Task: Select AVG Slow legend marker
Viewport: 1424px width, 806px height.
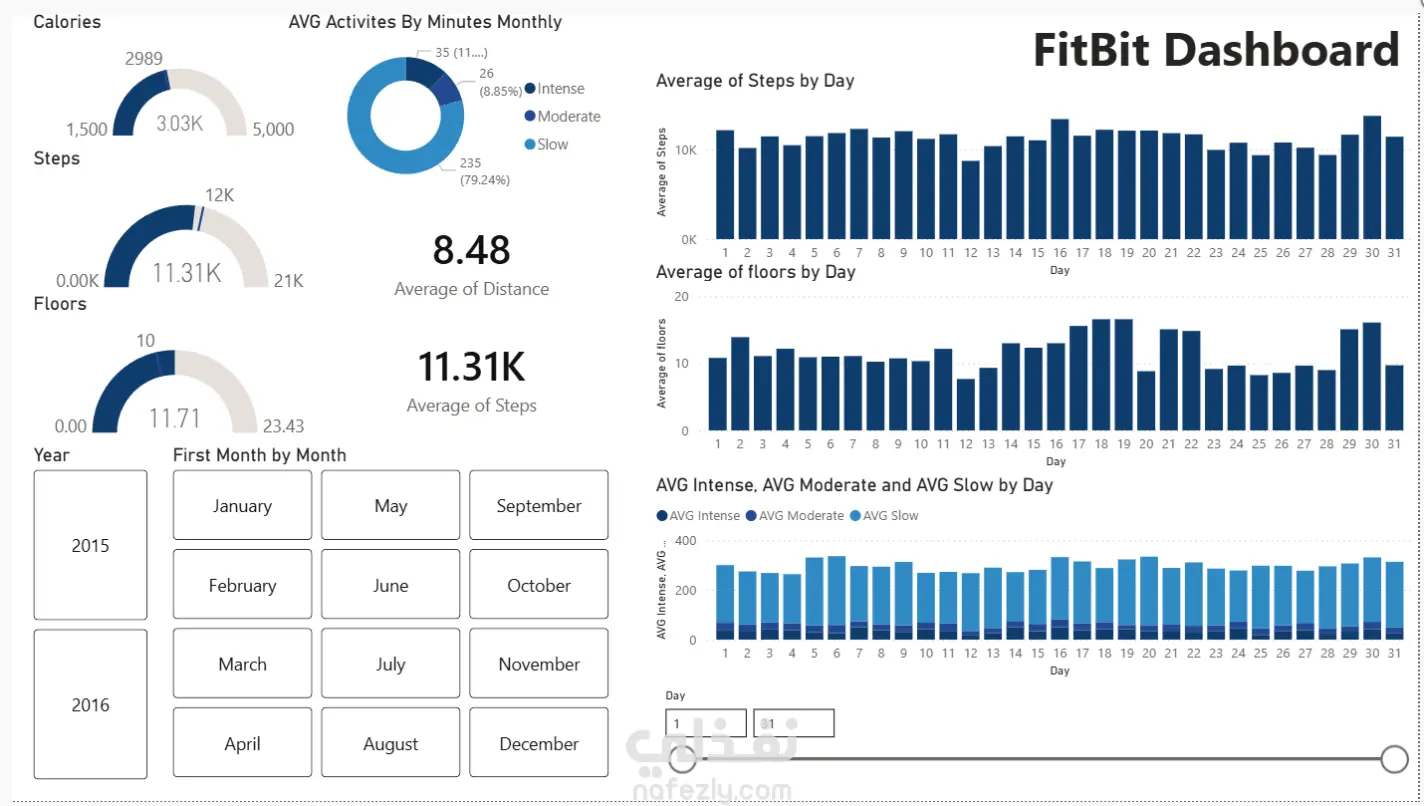Action: coord(854,516)
